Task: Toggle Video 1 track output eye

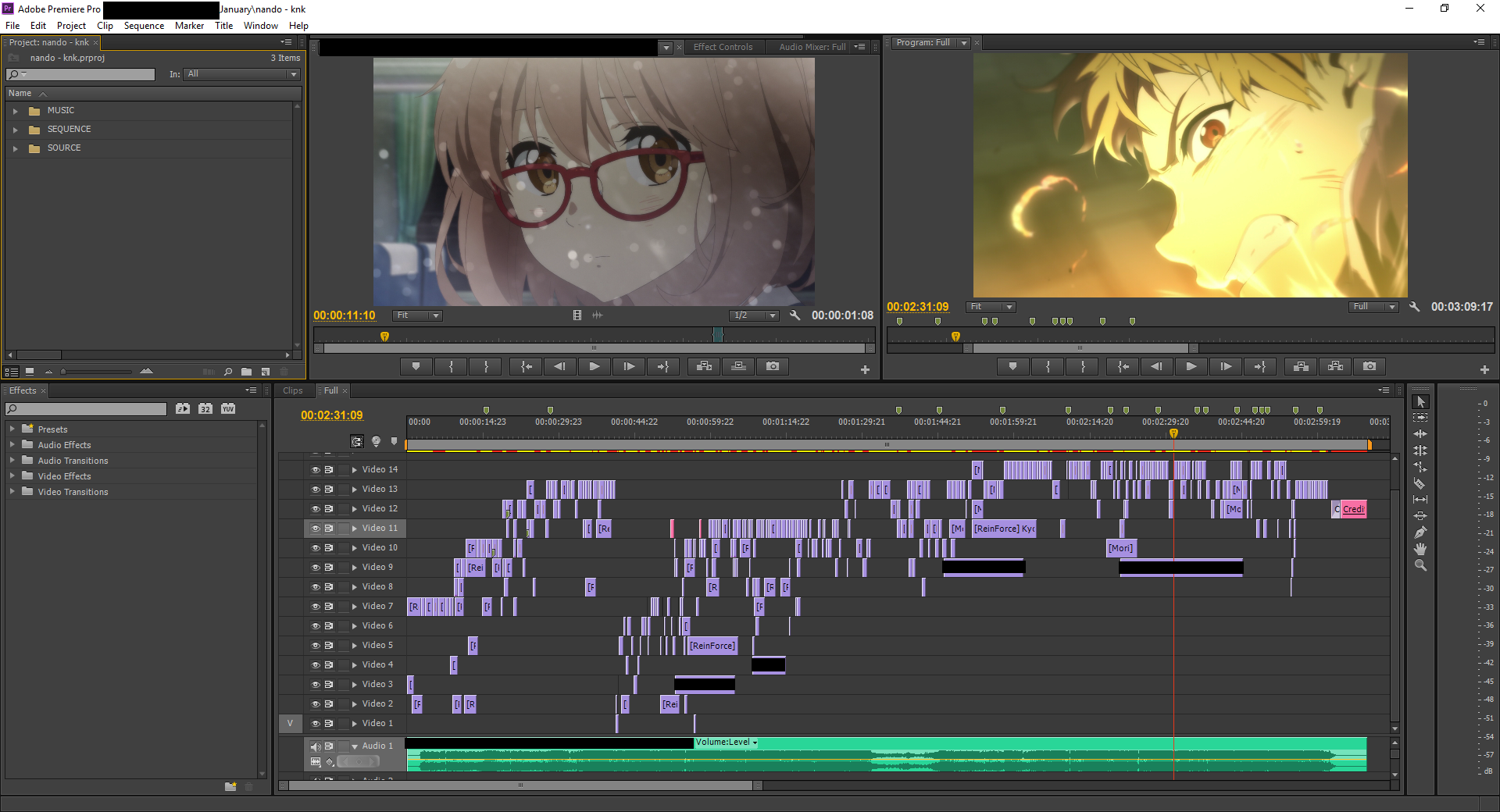Action: point(316,724)
